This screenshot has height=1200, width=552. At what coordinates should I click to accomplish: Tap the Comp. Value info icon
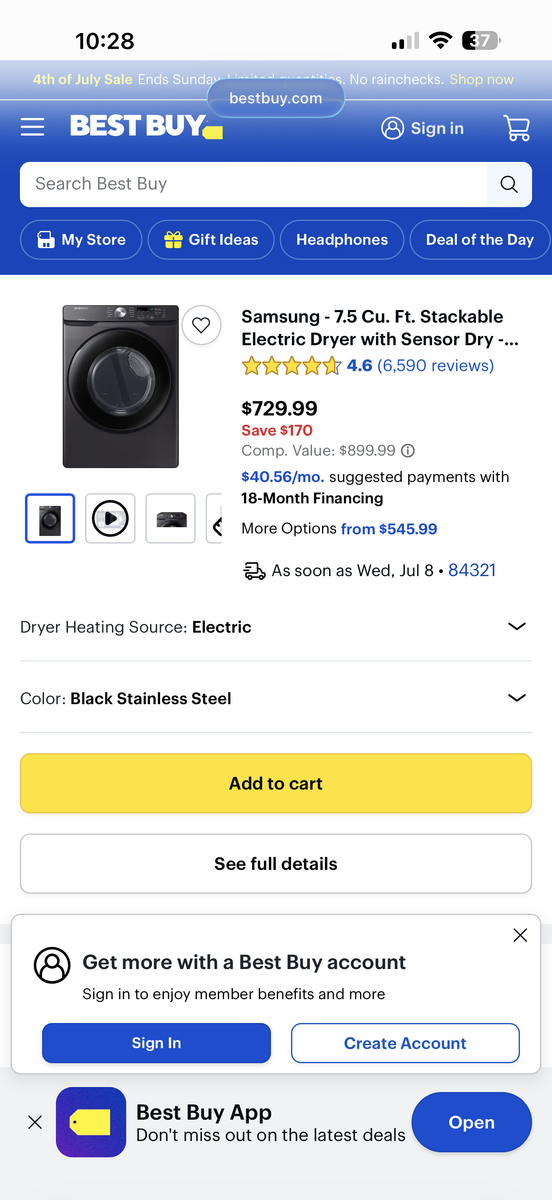click(408, 451)
